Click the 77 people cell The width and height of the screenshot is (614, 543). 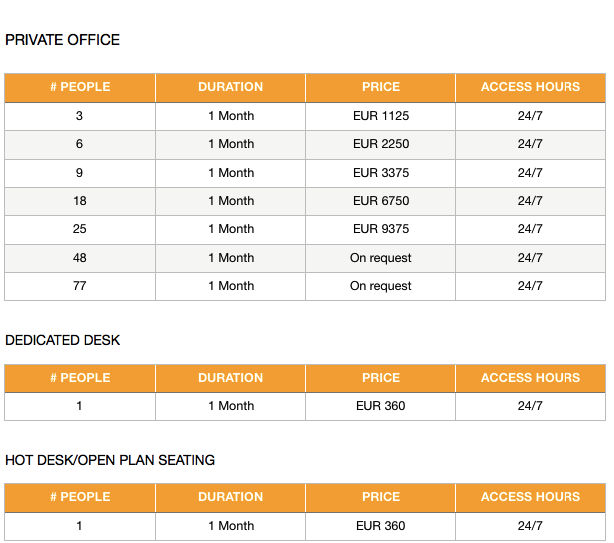click(79, 286)
